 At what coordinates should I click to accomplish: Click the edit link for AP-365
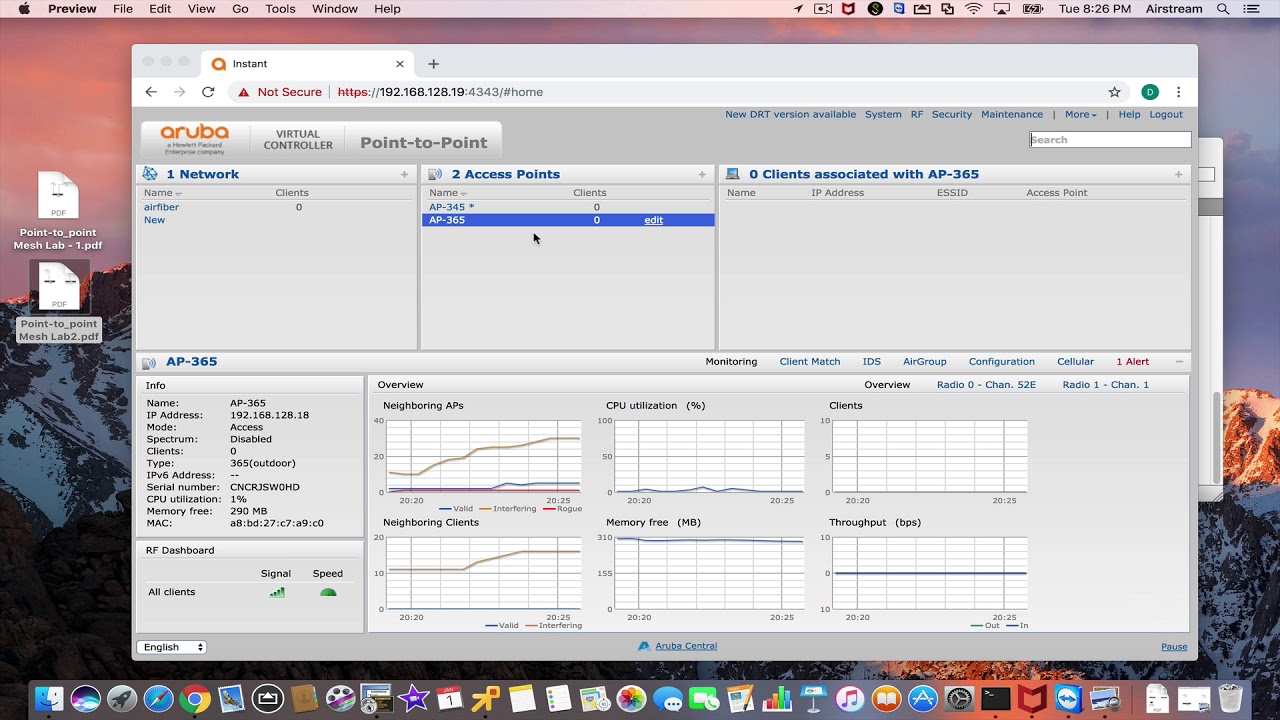[x=653, y=220]
